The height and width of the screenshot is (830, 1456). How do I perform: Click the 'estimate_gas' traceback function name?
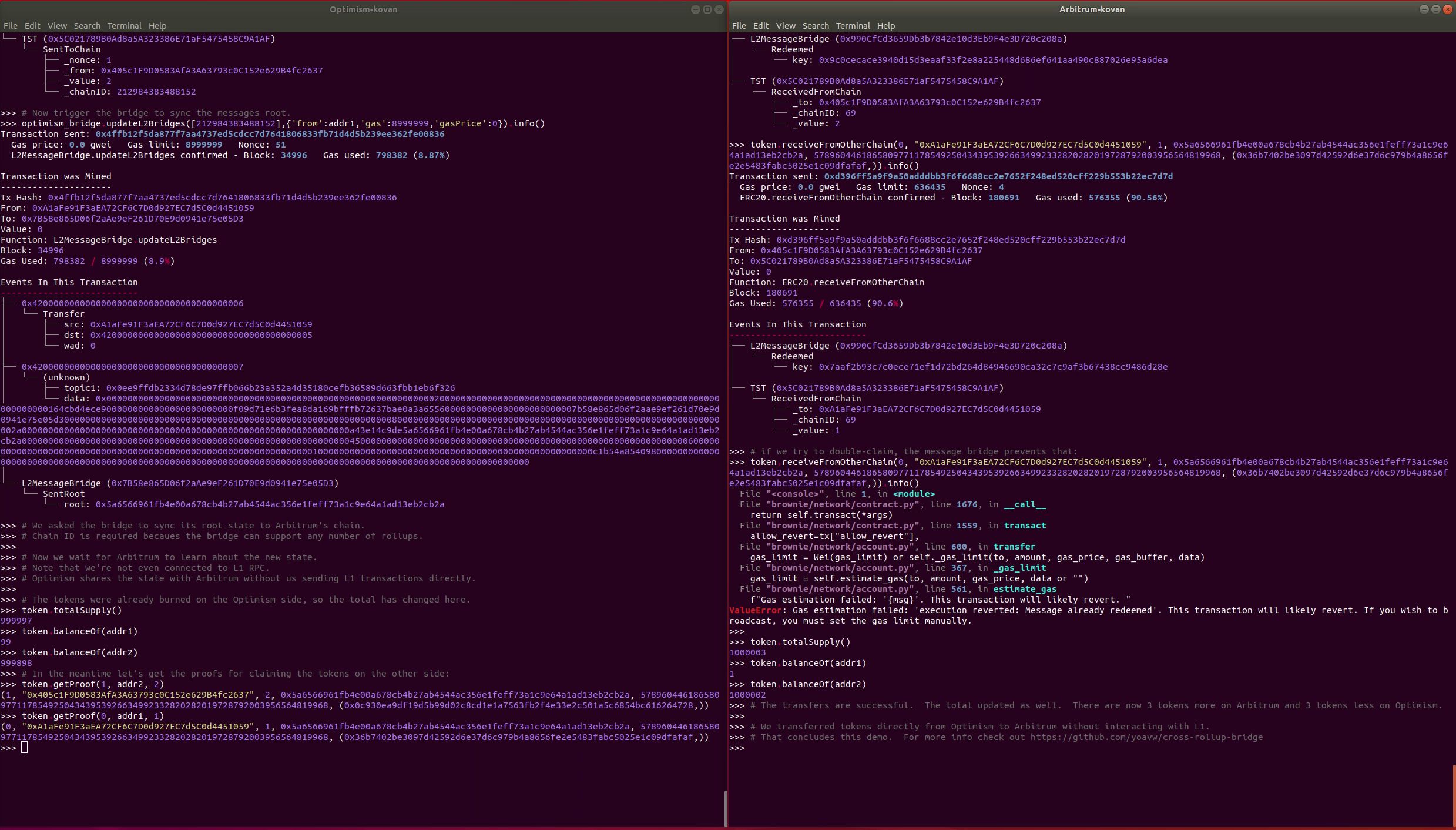pyautogui.click(x=1025, y=589)
